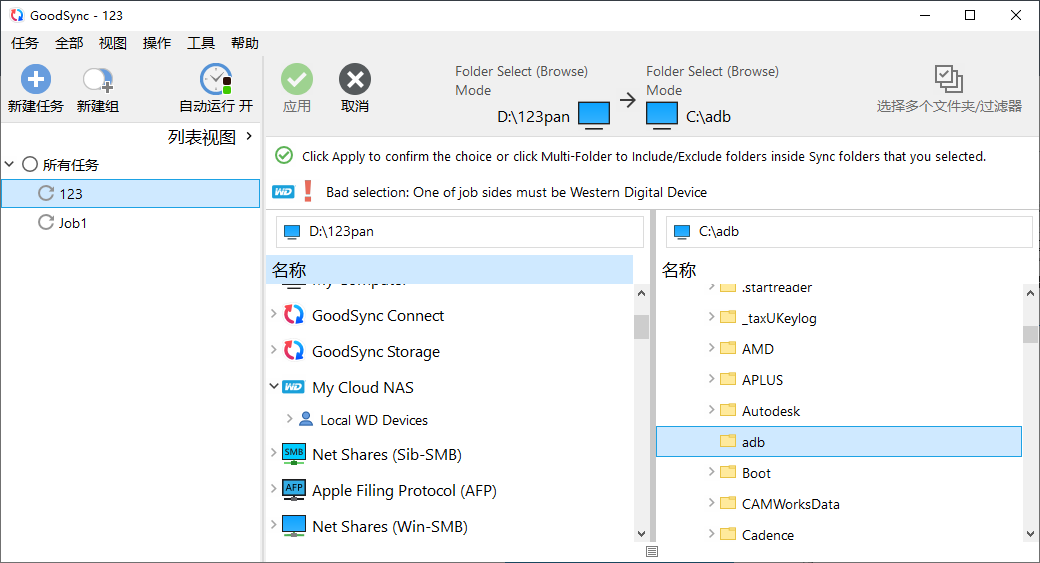Click the sync direction arrow between folders
Image resolution: width=1040 pixels, height=563 pixels.
click(627, 100)
